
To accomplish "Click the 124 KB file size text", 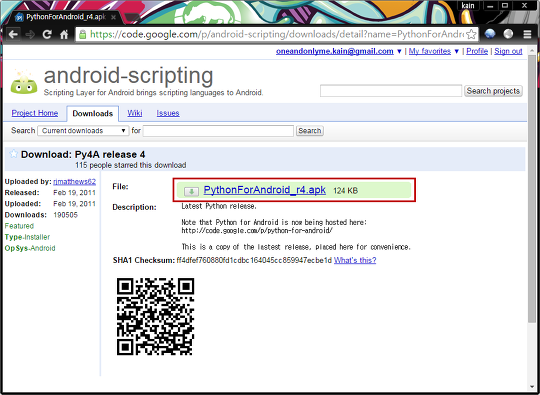I will (345, 190).
